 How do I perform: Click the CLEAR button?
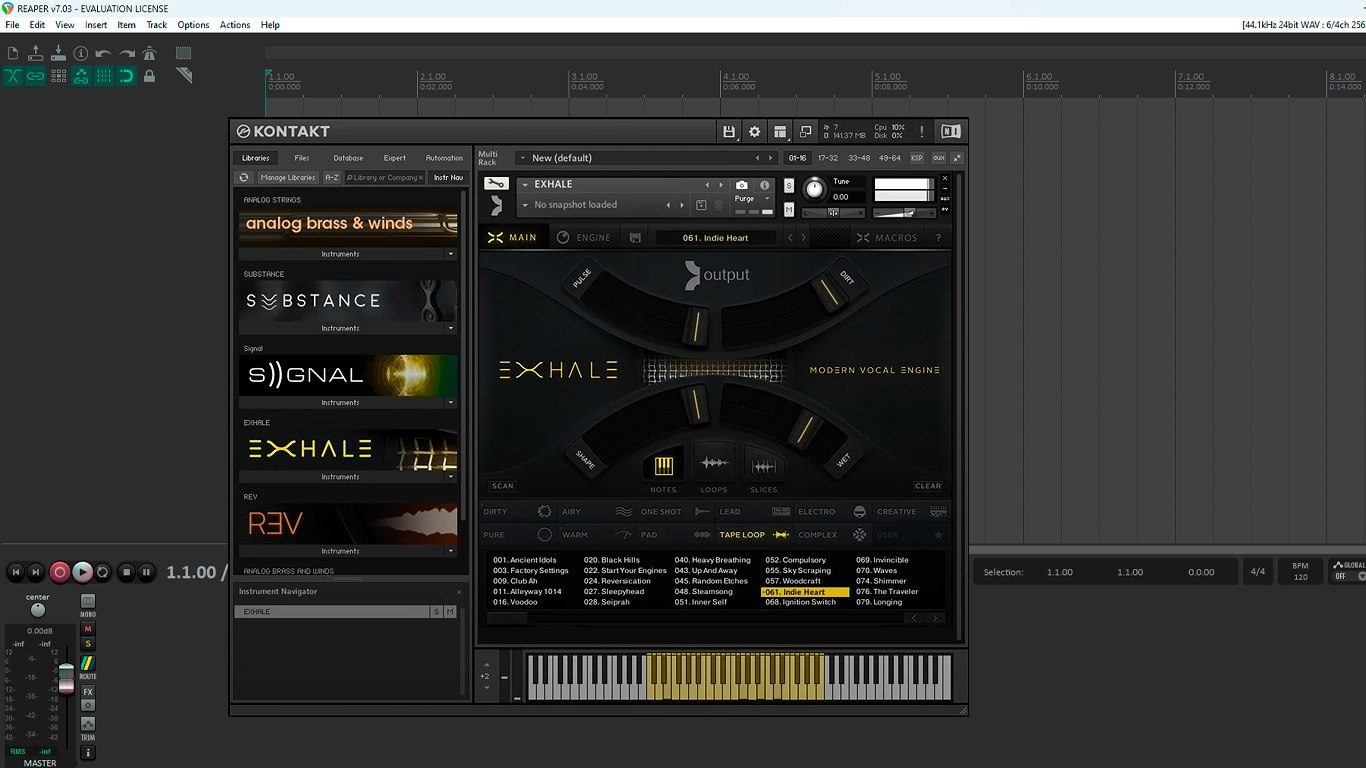pos(928,486)
